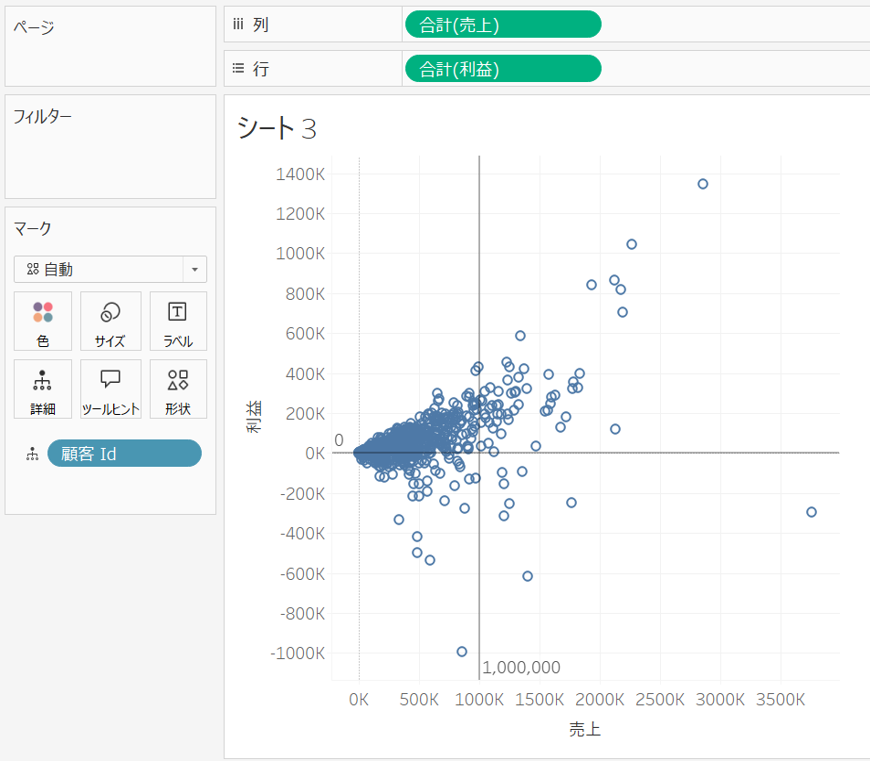Click the sheet title シート 3
The image size is (870, 761).
[276, 127]
